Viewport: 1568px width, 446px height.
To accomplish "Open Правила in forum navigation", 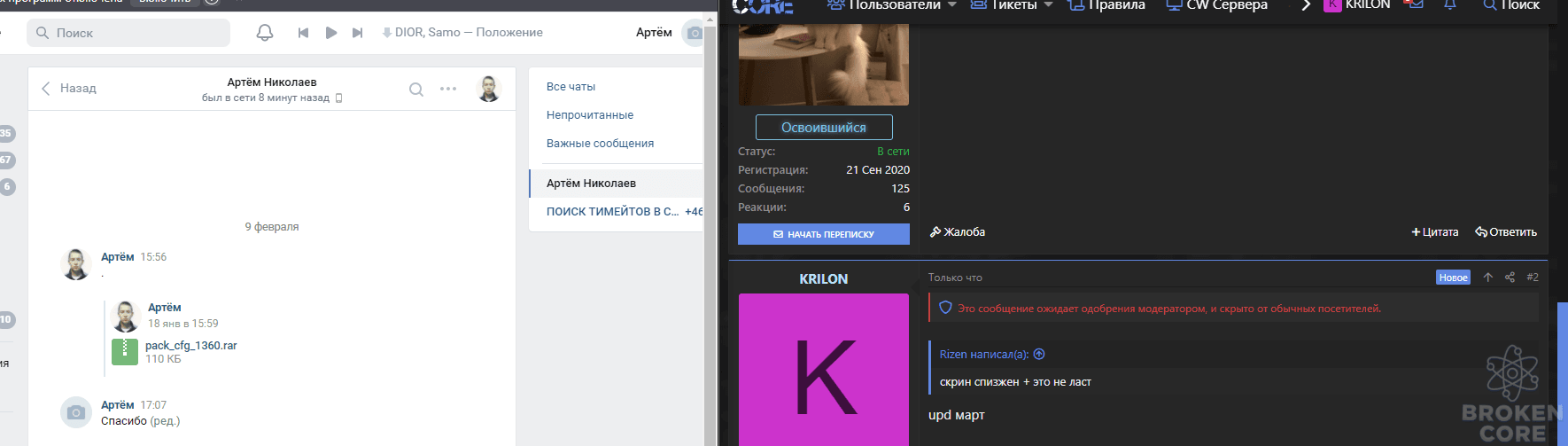I will (x=1106, y=5).
